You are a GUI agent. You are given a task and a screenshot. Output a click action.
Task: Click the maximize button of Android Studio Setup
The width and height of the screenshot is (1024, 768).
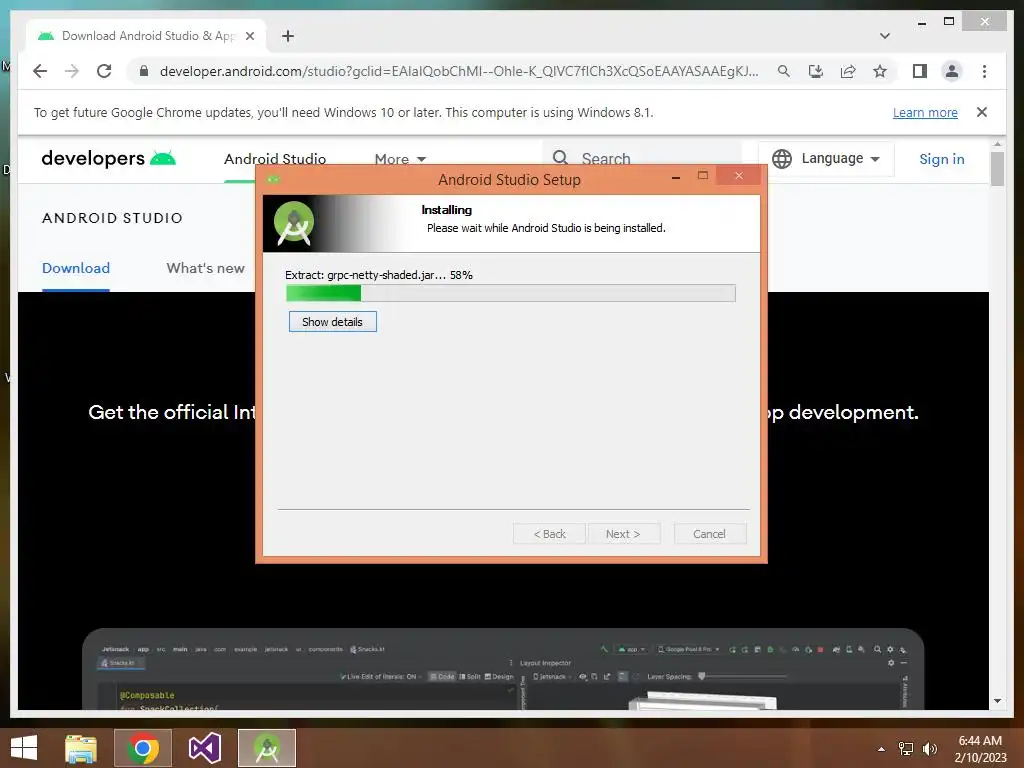(703, 176)
